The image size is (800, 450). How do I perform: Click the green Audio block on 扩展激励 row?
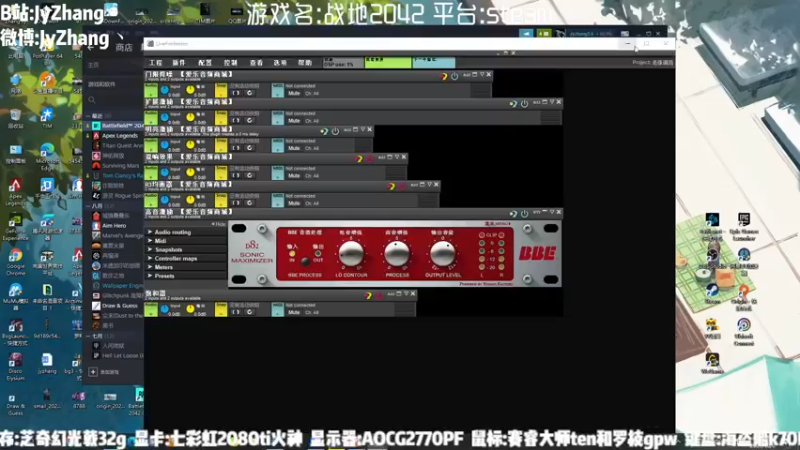tap(151, 118)
